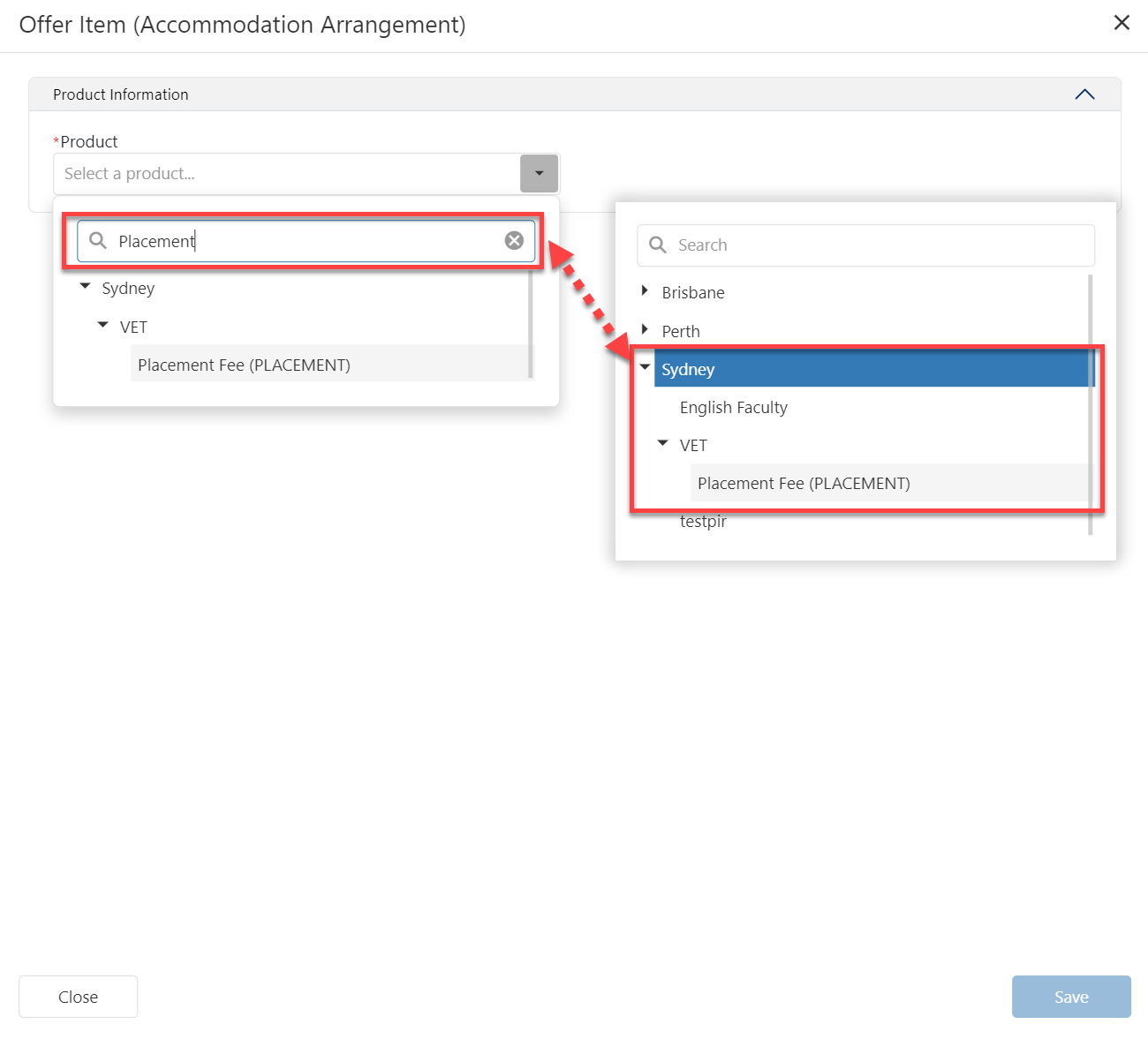Close the Offer Item dialog with X
Screen dimensions: 1148x1039
point(1122,23)
